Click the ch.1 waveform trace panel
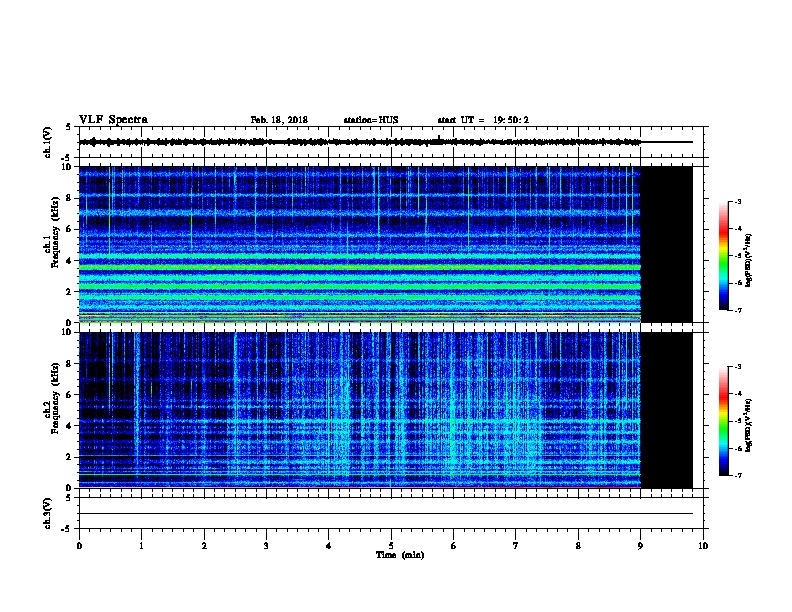The width and height of the screenshot is (792, 612). pos(391,142)
